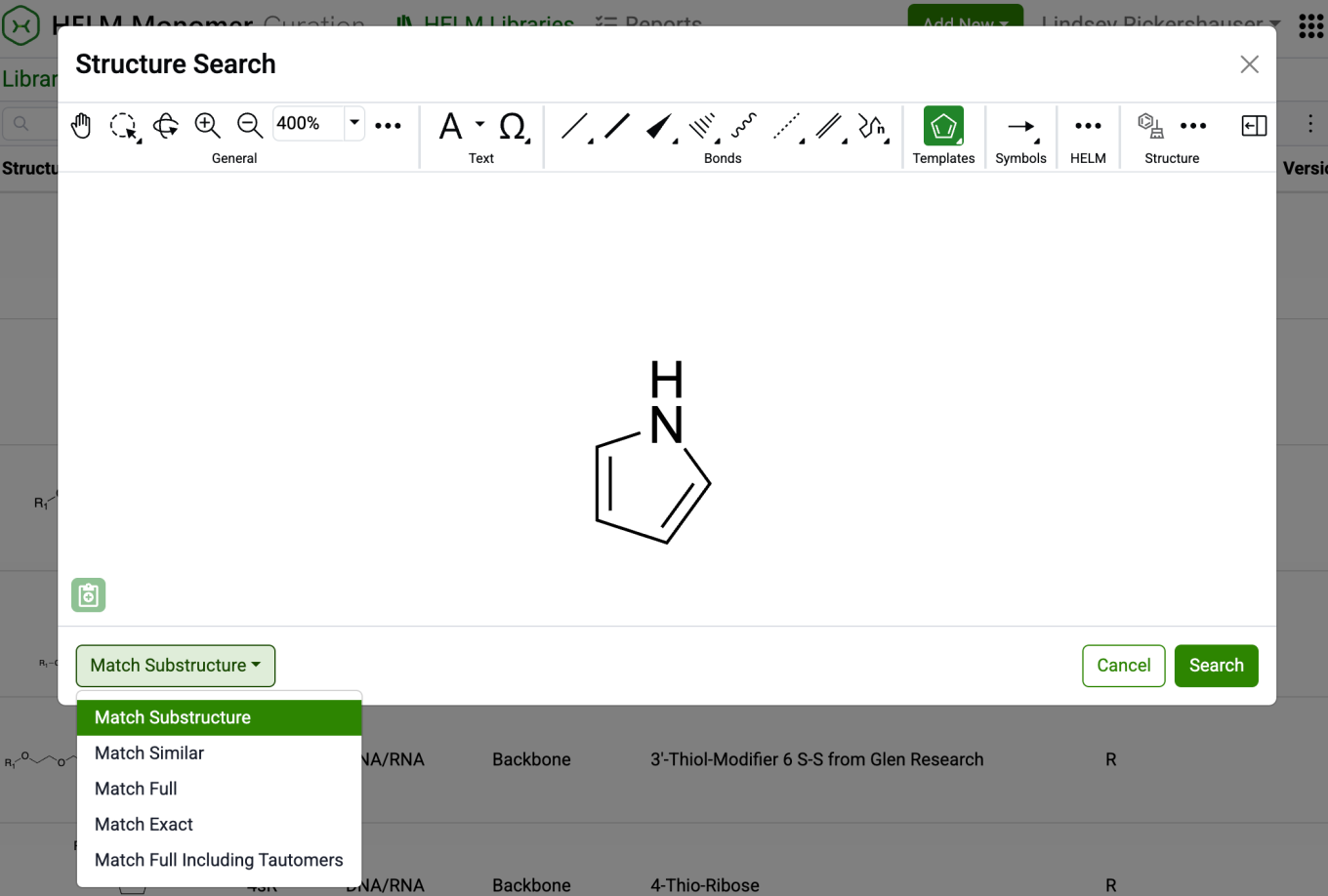1328x896 pixels.
Task: Expand the text tool A dropdown arrow
Action: (x=479, y=124)
